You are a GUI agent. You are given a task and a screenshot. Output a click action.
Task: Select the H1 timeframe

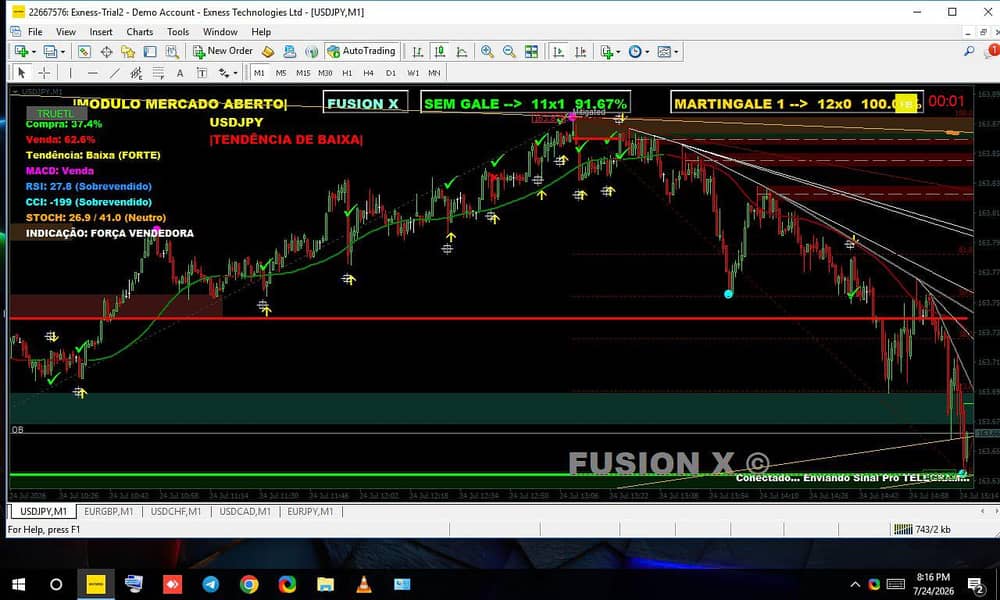347,73
